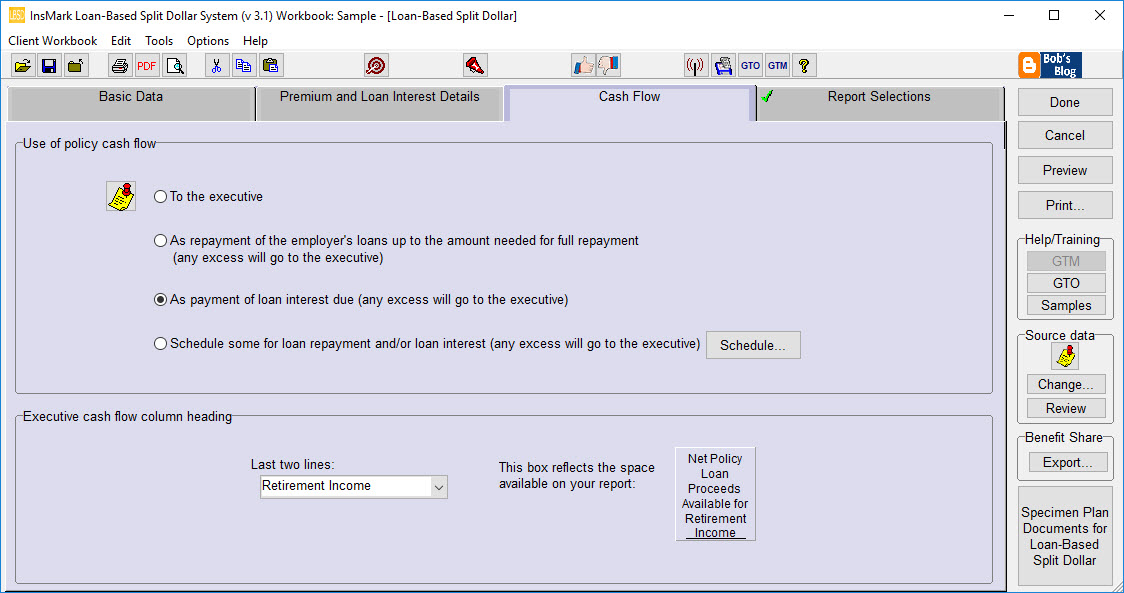Click the sticky note pin icon near Source data
Image resolution: width=1124 pixels, height=593 pixels.
(1065, 355)
